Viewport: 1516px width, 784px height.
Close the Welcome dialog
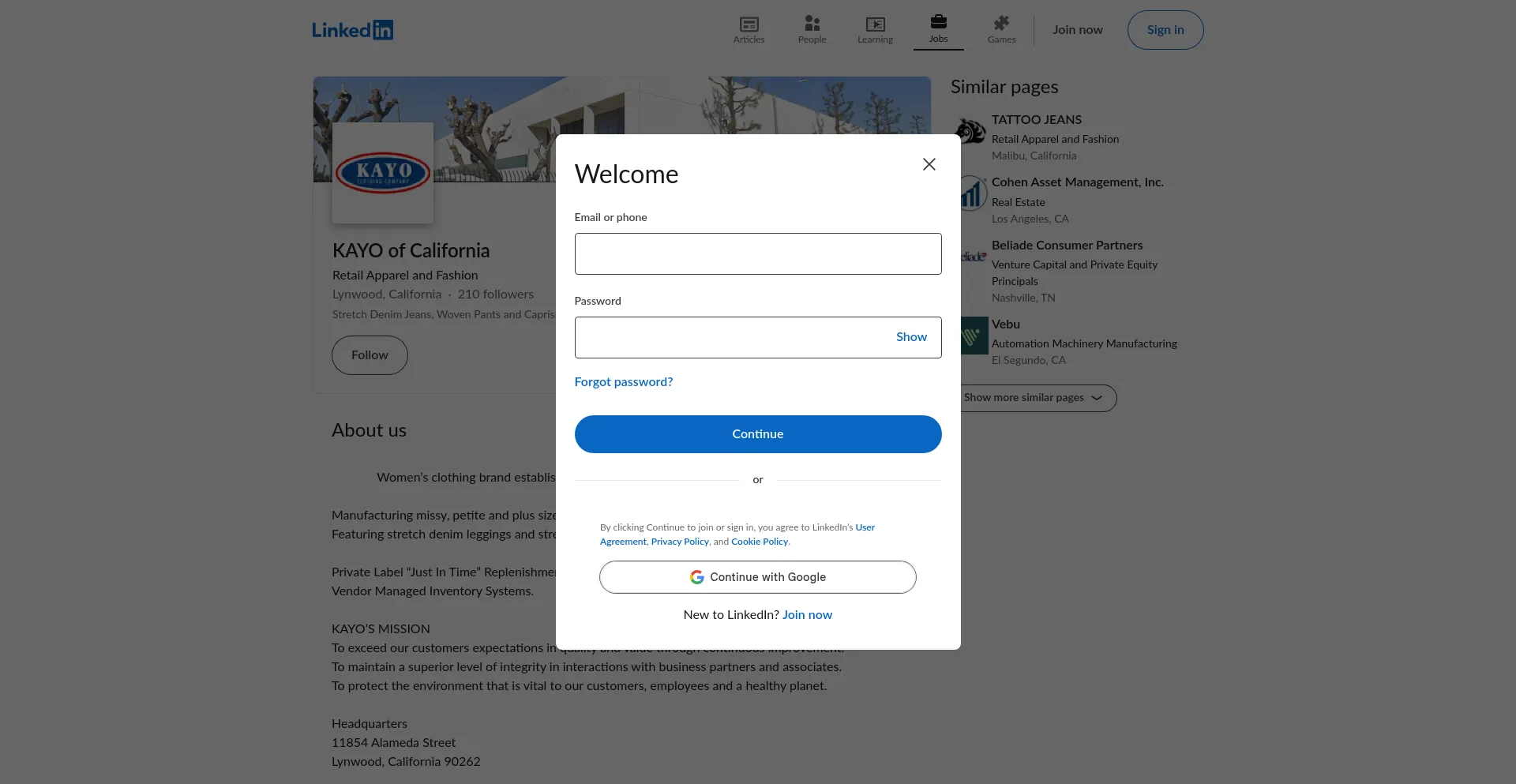(929, 164)
